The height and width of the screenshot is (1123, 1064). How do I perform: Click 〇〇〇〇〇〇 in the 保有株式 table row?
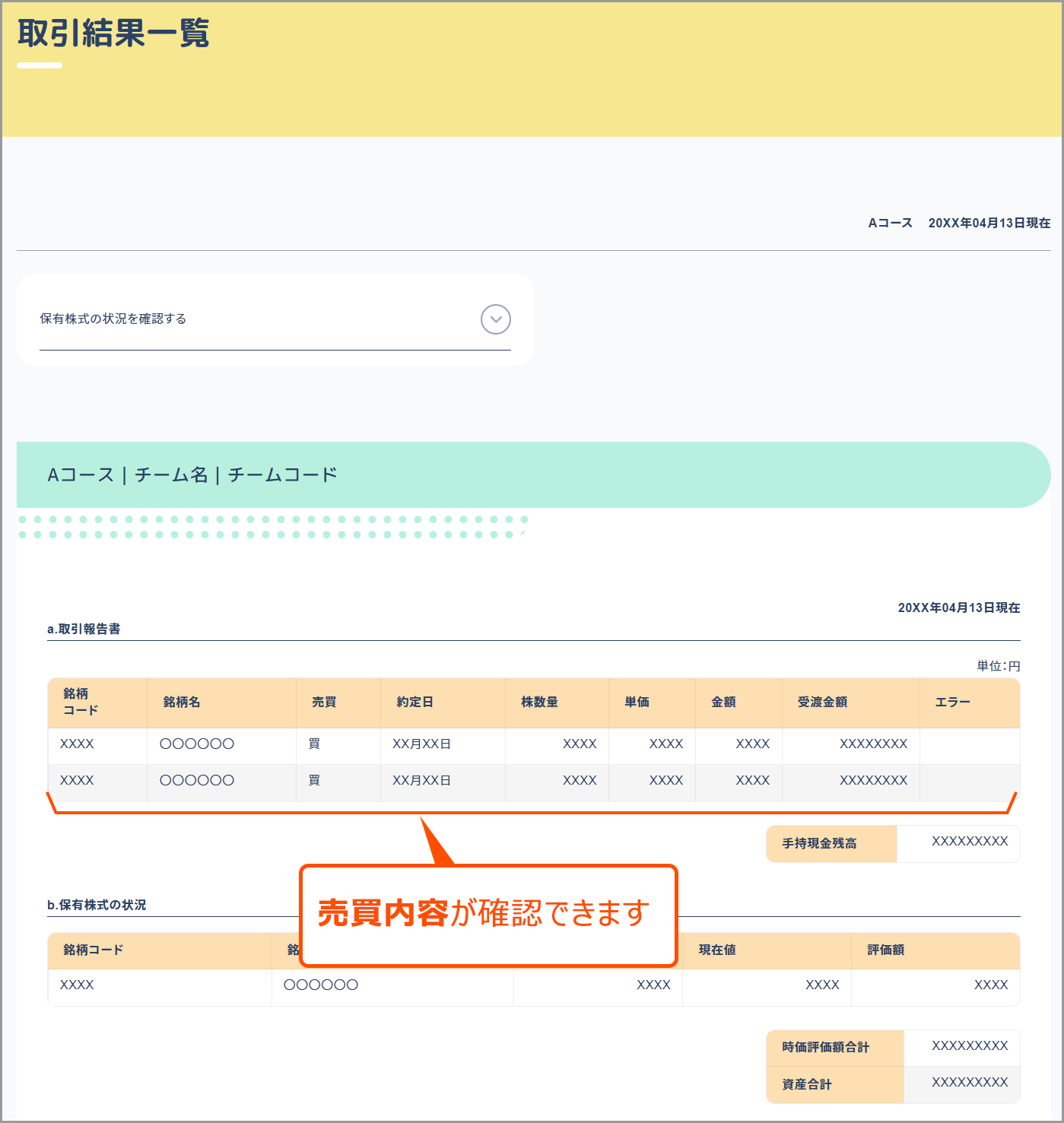point(321,985)
